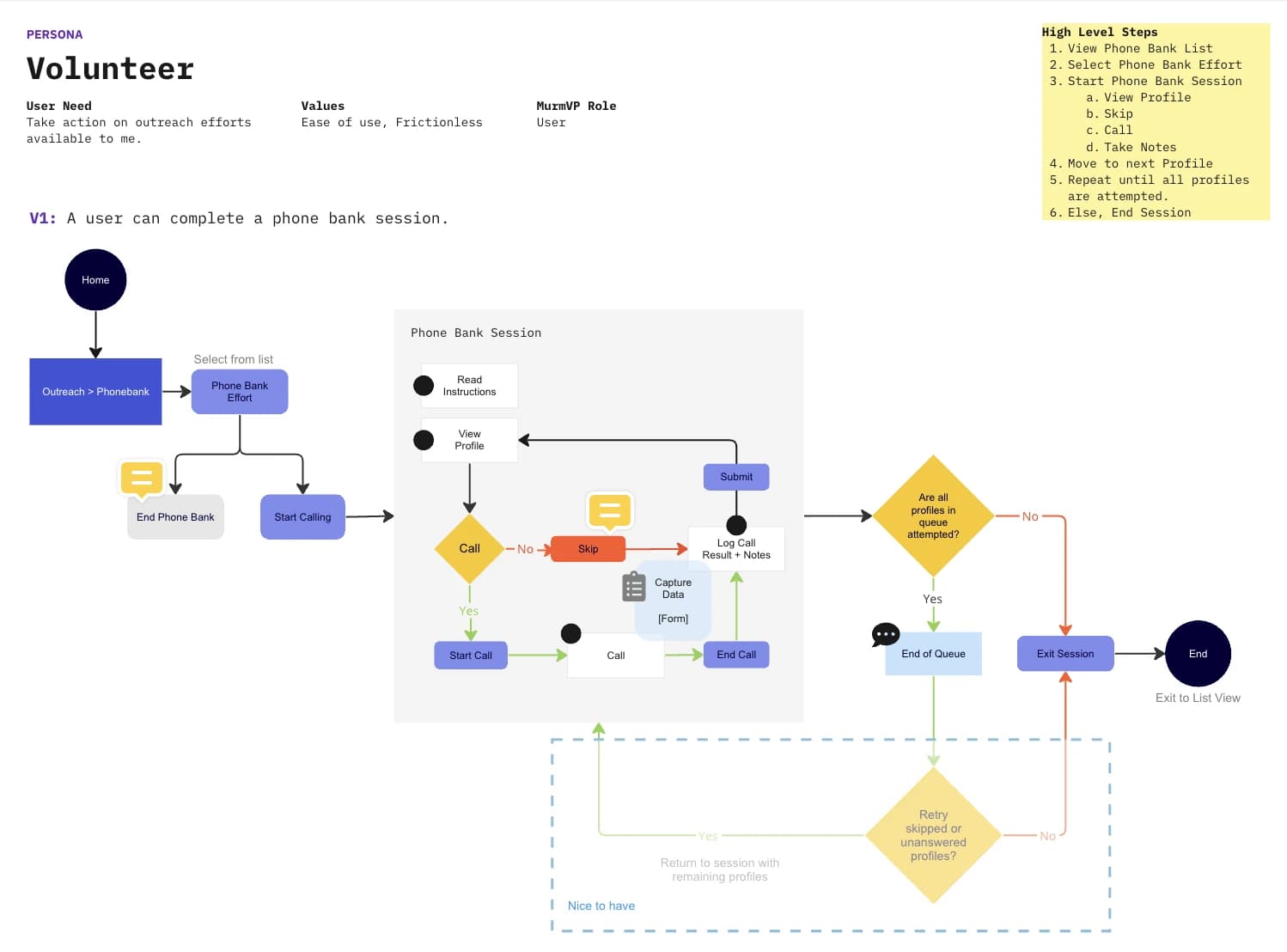Screen dimensions: 1287x952
Task: Click the Outreach > Phonebank node
Action: [x=95, y=391]
